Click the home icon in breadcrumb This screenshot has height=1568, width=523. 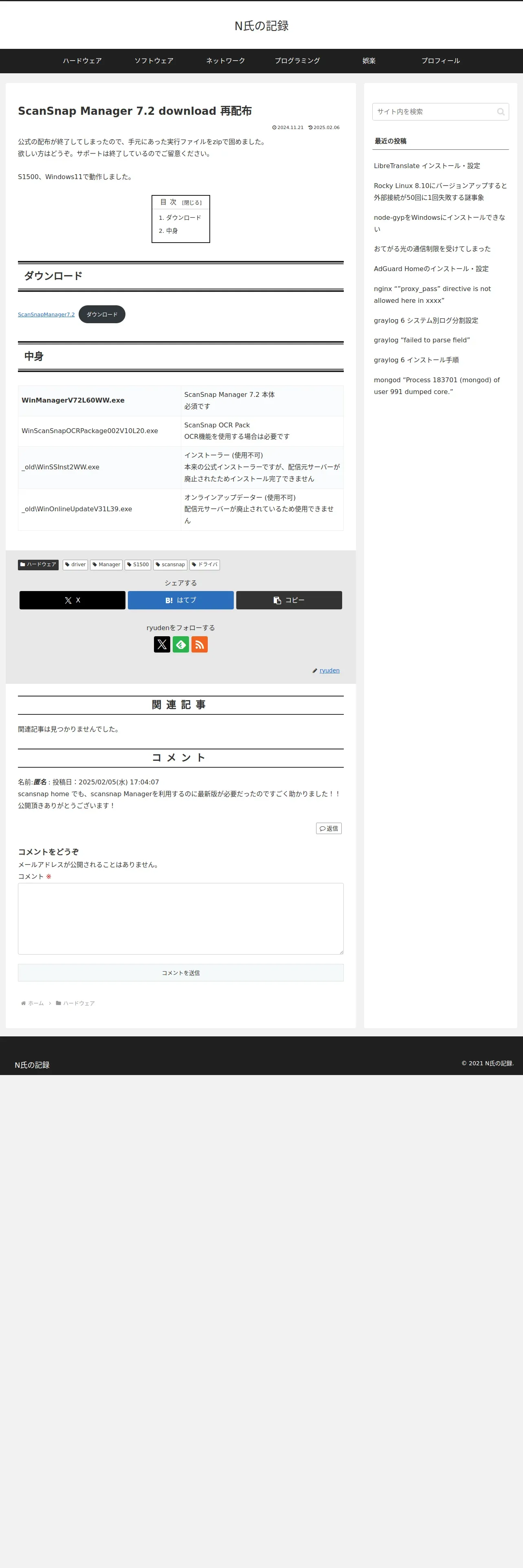tap(23, 1003)
